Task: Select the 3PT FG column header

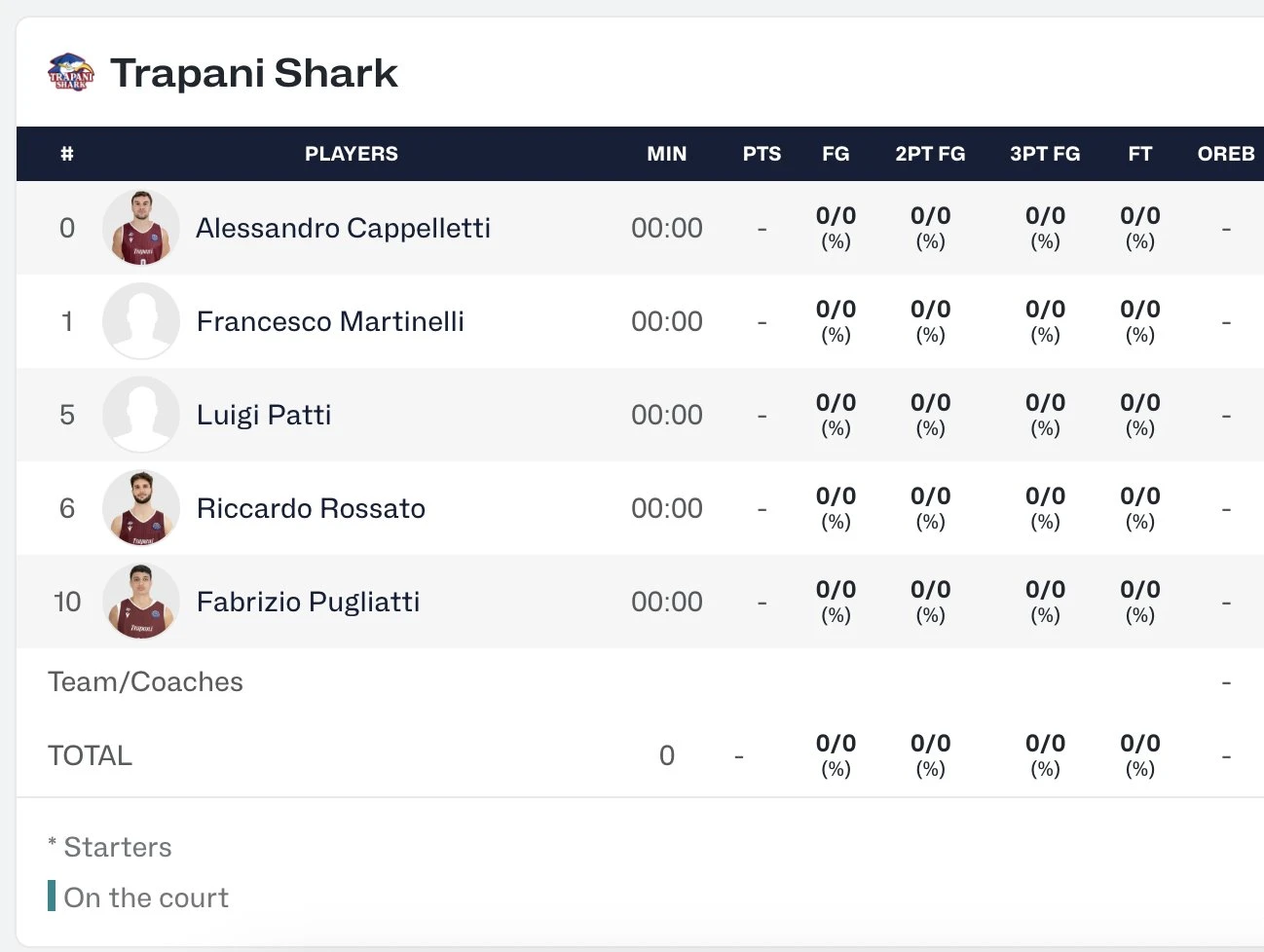Action: tap(1045, 154)
